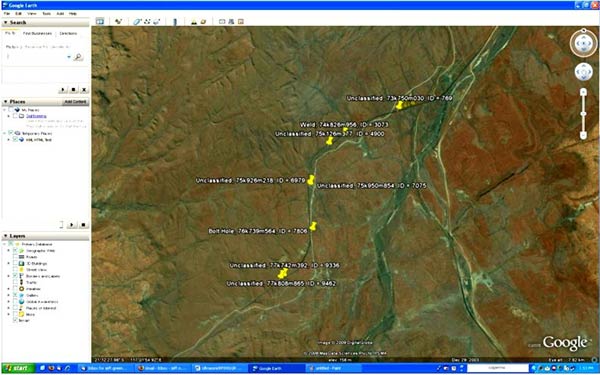Click the magnifier search button
The height and width of the screenshot is (375, 600).
(x=78, y=57)
